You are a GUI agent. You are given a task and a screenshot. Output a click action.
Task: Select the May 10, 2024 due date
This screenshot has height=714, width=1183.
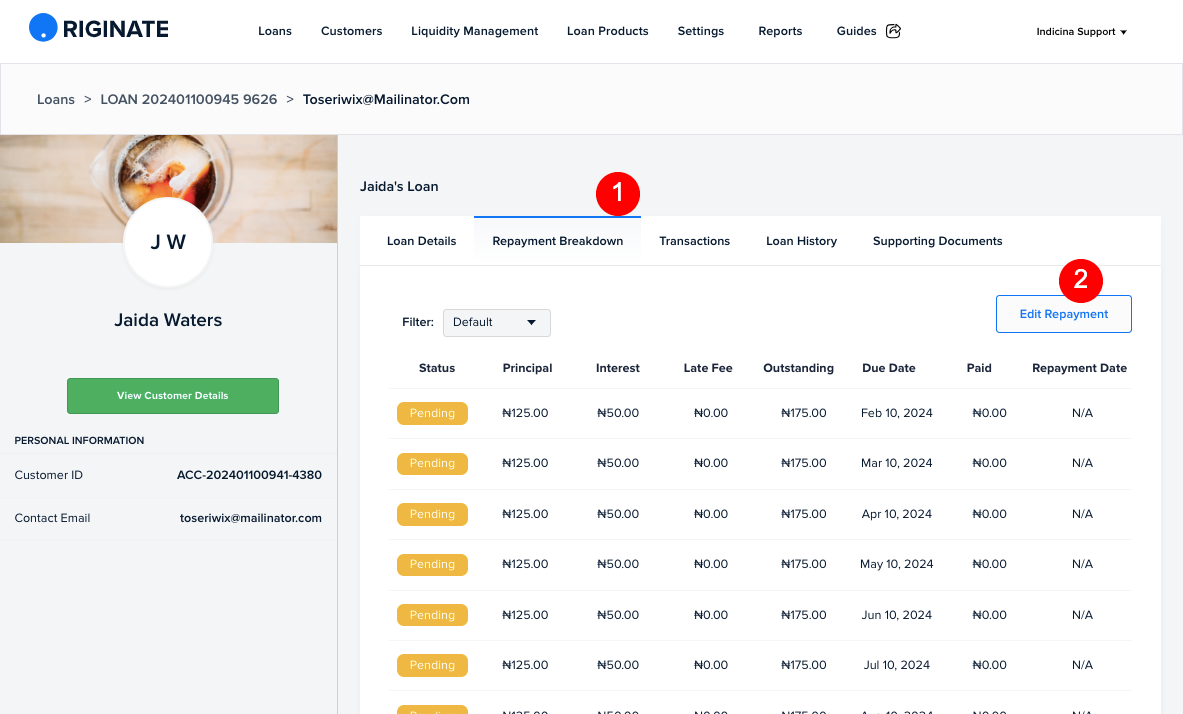coord(896,564)
